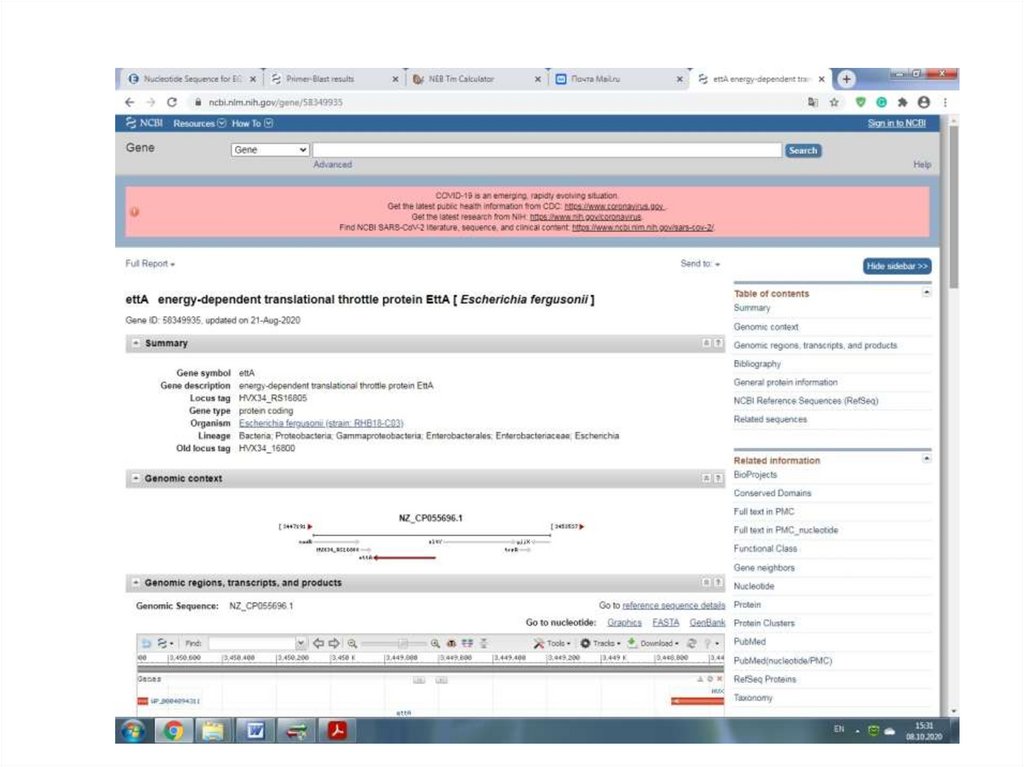The height and width of the screenshot is (767, 1024).
Task: Click zoom-to-sequence binoculars icon in viewer
Action: point(451,644)
